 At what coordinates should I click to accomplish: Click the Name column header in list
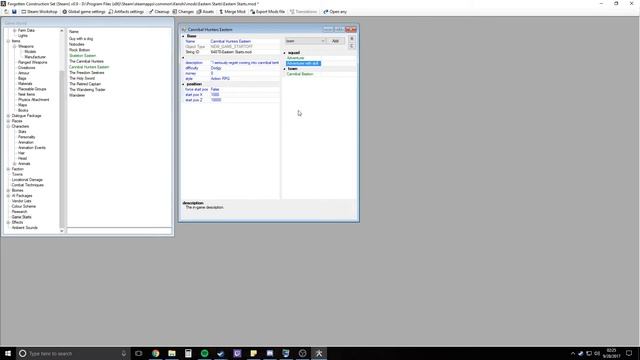(74, 31)
